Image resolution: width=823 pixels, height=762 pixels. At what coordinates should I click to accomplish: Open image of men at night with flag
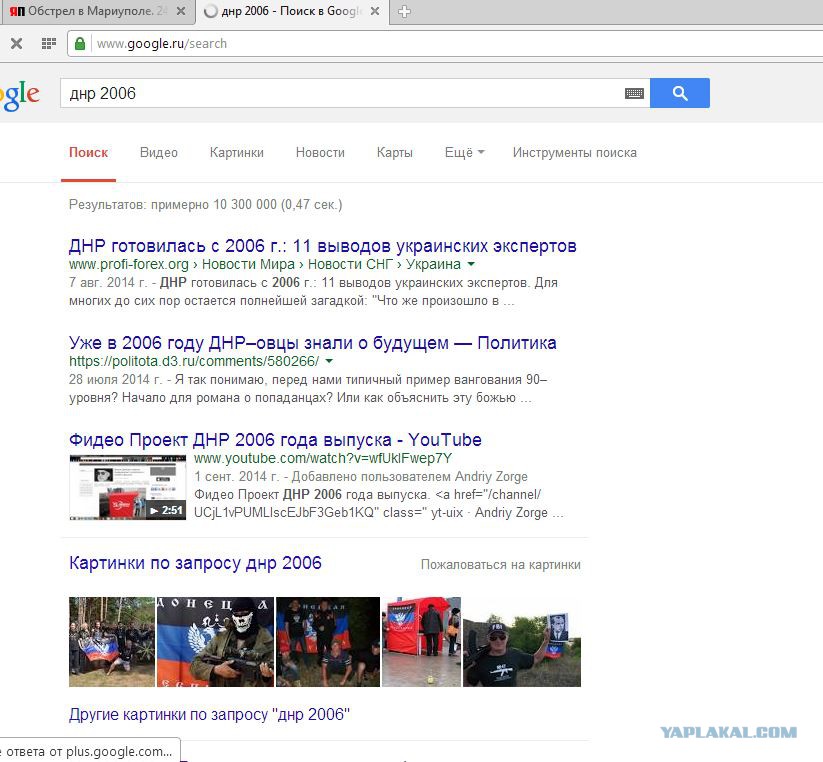pyautogui.click(x=328, y=642)
